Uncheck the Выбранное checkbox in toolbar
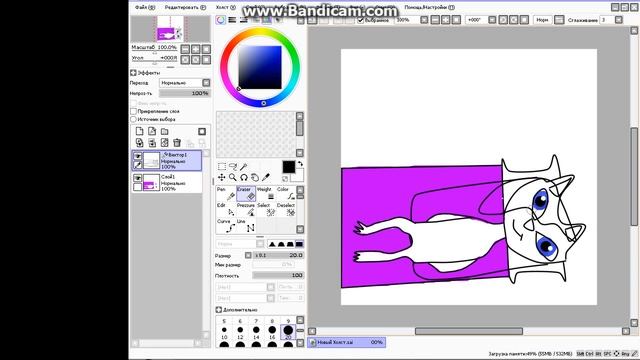The image size is (640, 360). [x=360, y=20]
